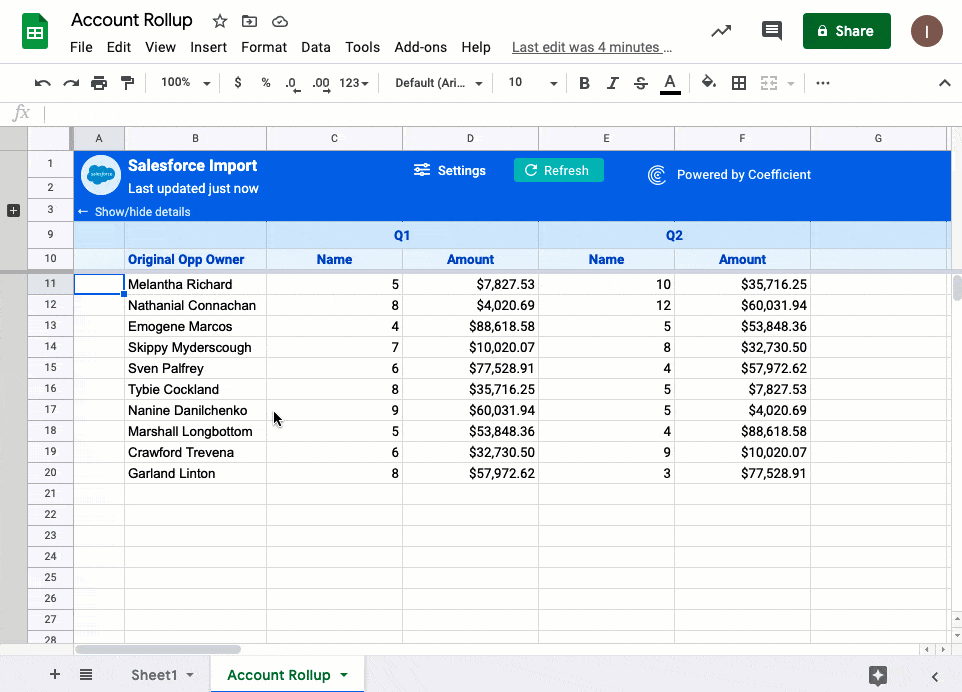
Task: Select the Garland Linton cell
Action: click(x=195, y=473)
